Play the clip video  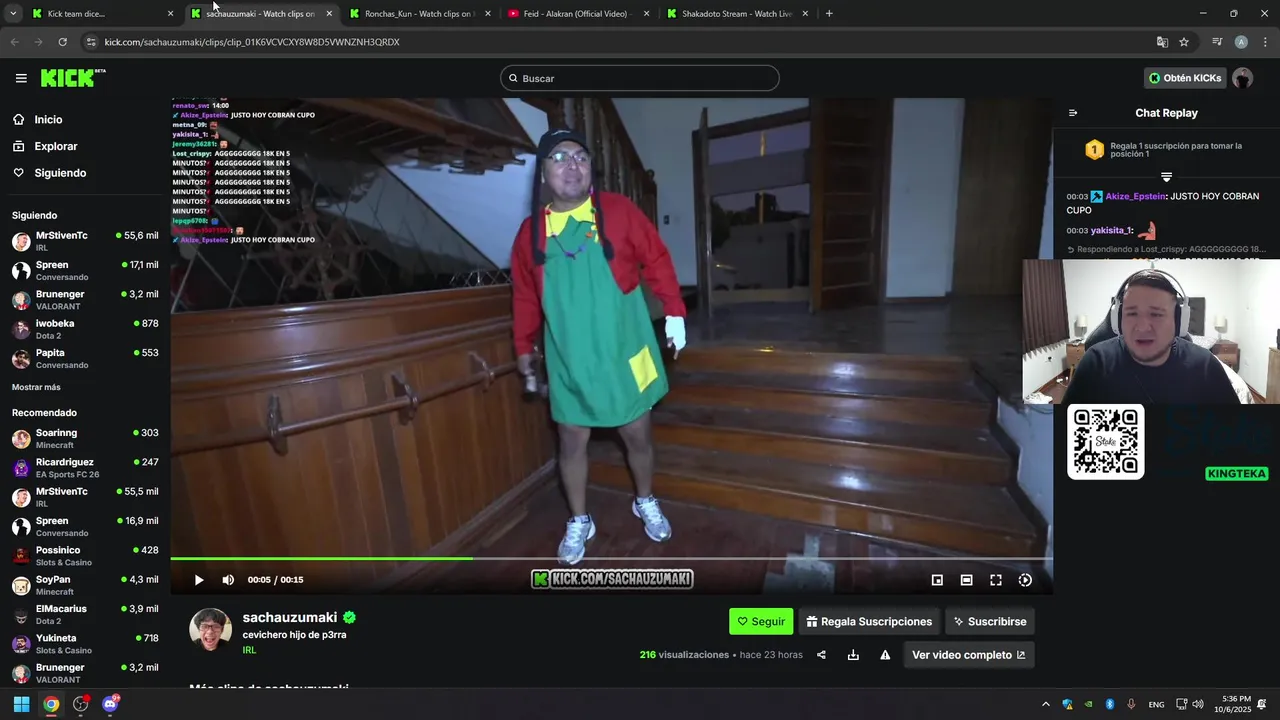click(199, 580)
